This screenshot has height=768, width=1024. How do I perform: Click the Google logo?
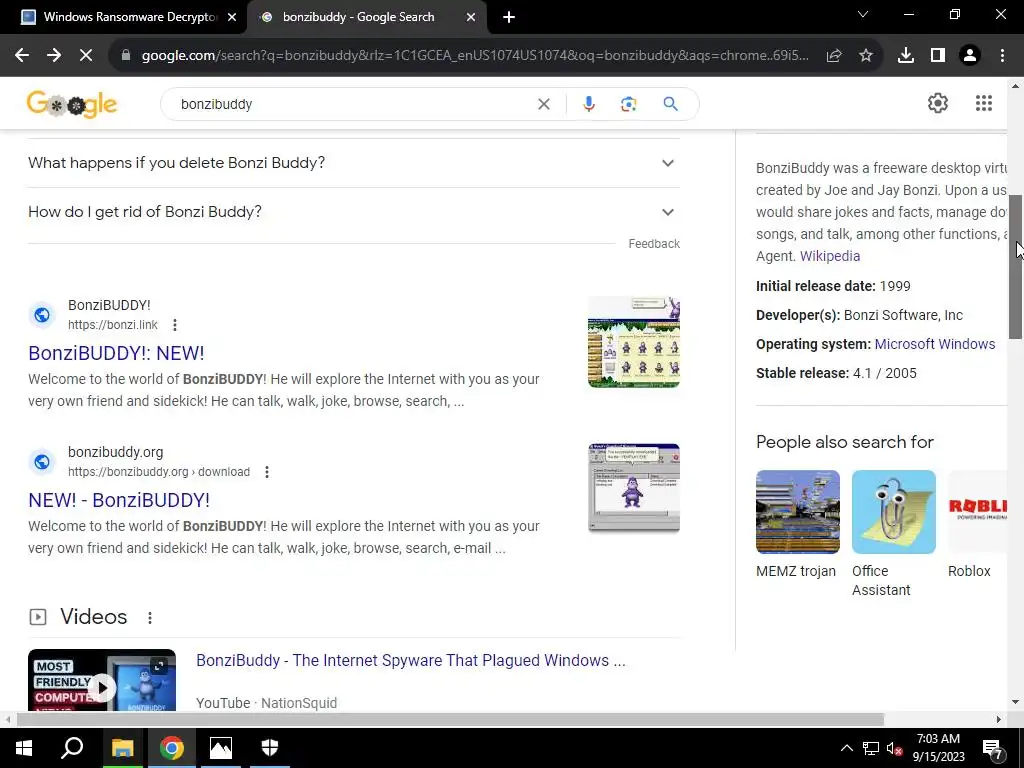pos(72,104)
